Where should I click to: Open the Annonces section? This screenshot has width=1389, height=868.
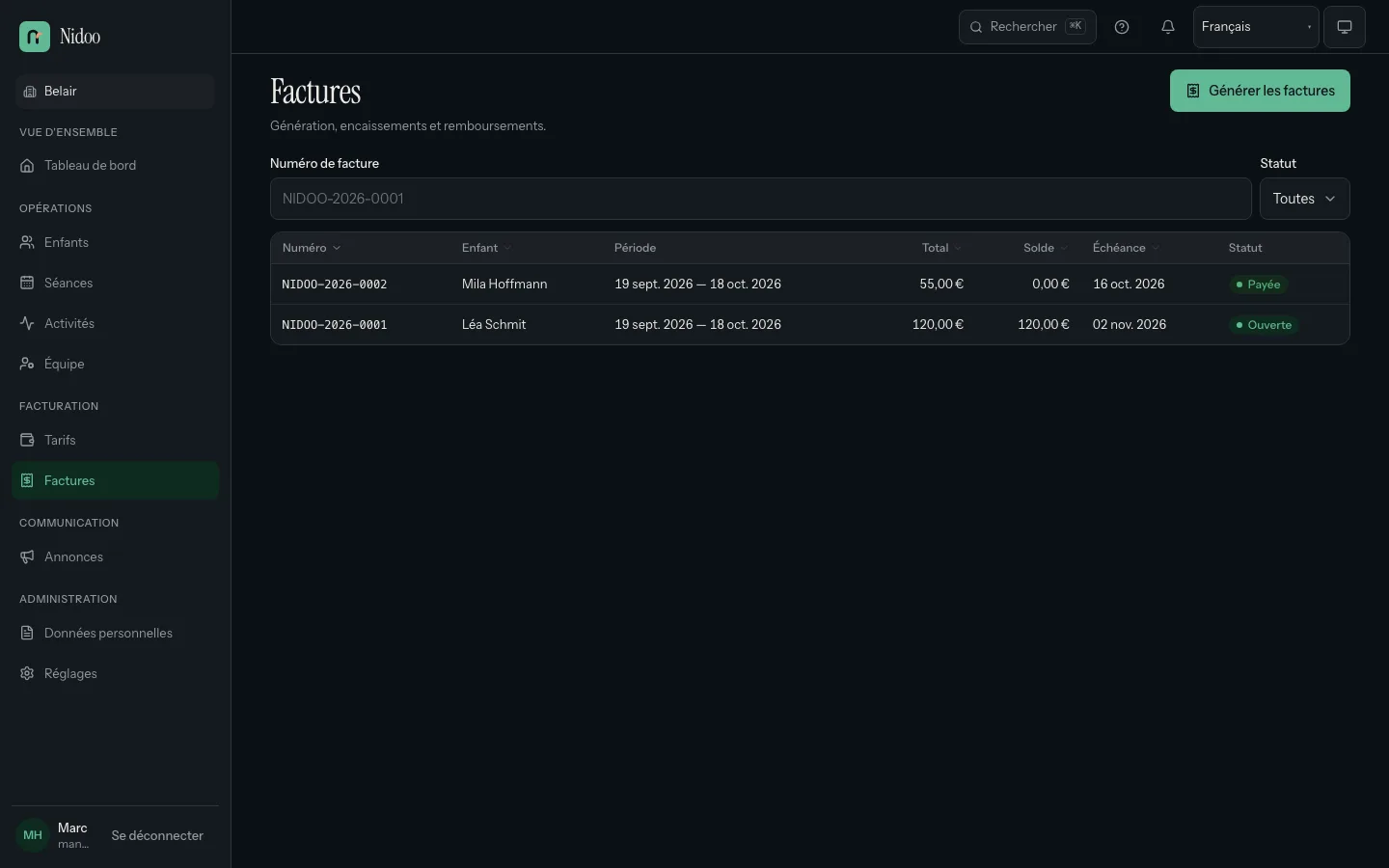pyautogui.click(x=116, y=557)
